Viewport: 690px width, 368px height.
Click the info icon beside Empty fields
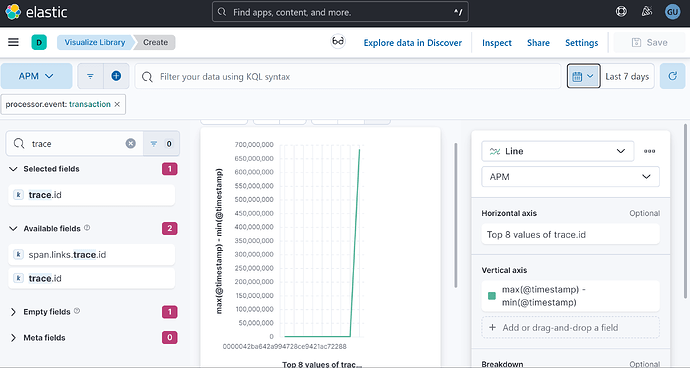tap(77, 311)
